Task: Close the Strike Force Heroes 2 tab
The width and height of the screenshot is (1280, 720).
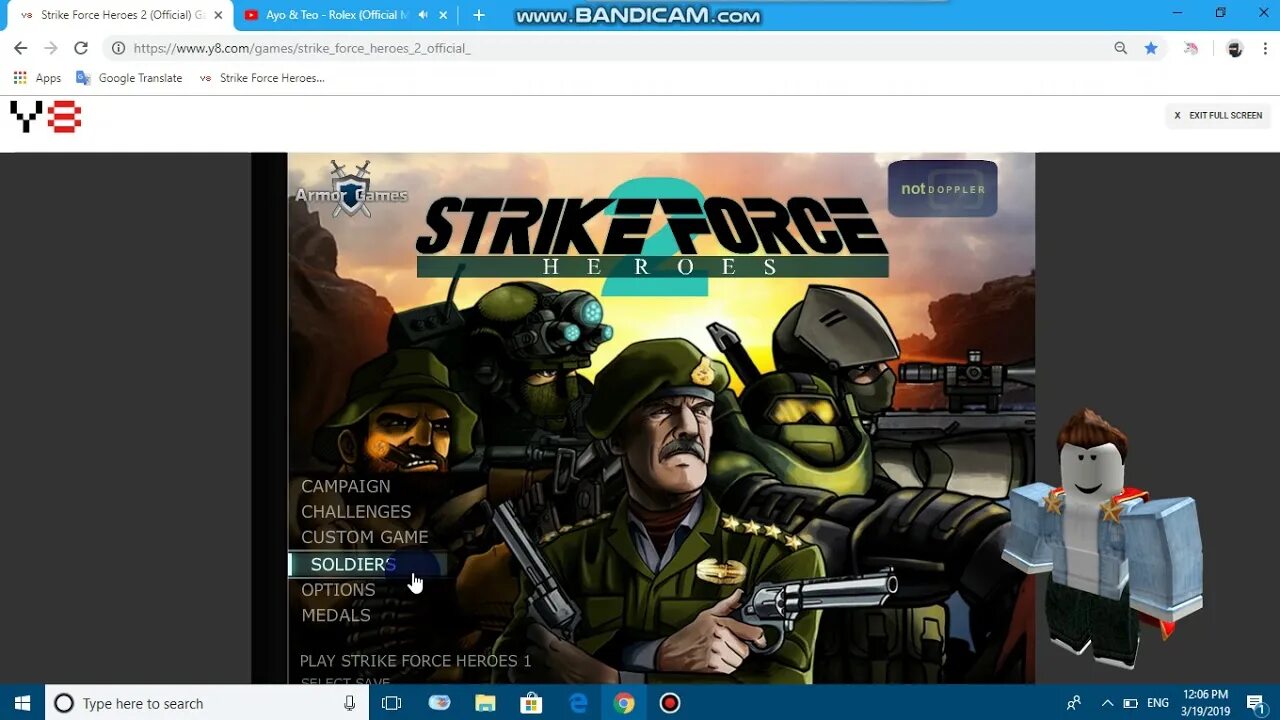Action: pyautogui.click(x=218, y=15)
